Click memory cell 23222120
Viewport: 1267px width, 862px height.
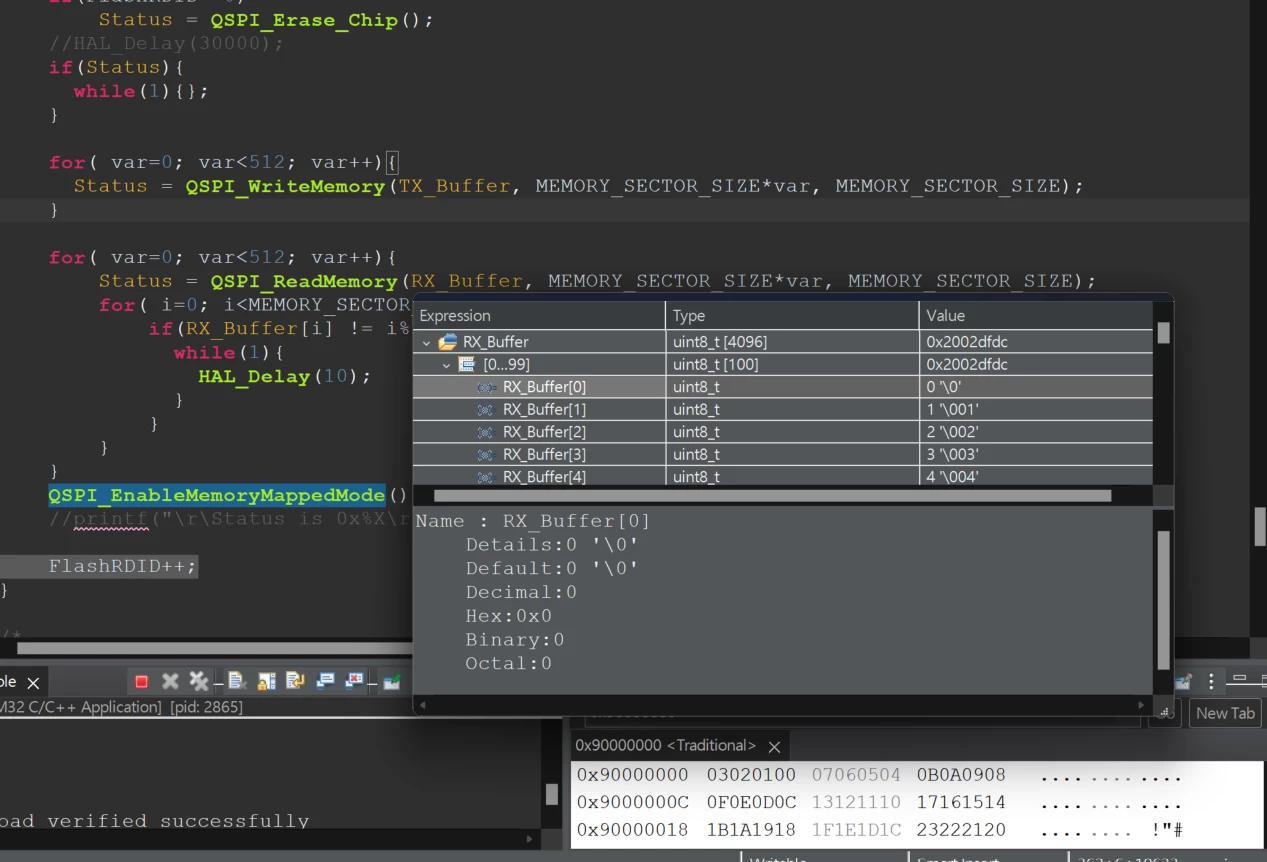pos(961,830)
